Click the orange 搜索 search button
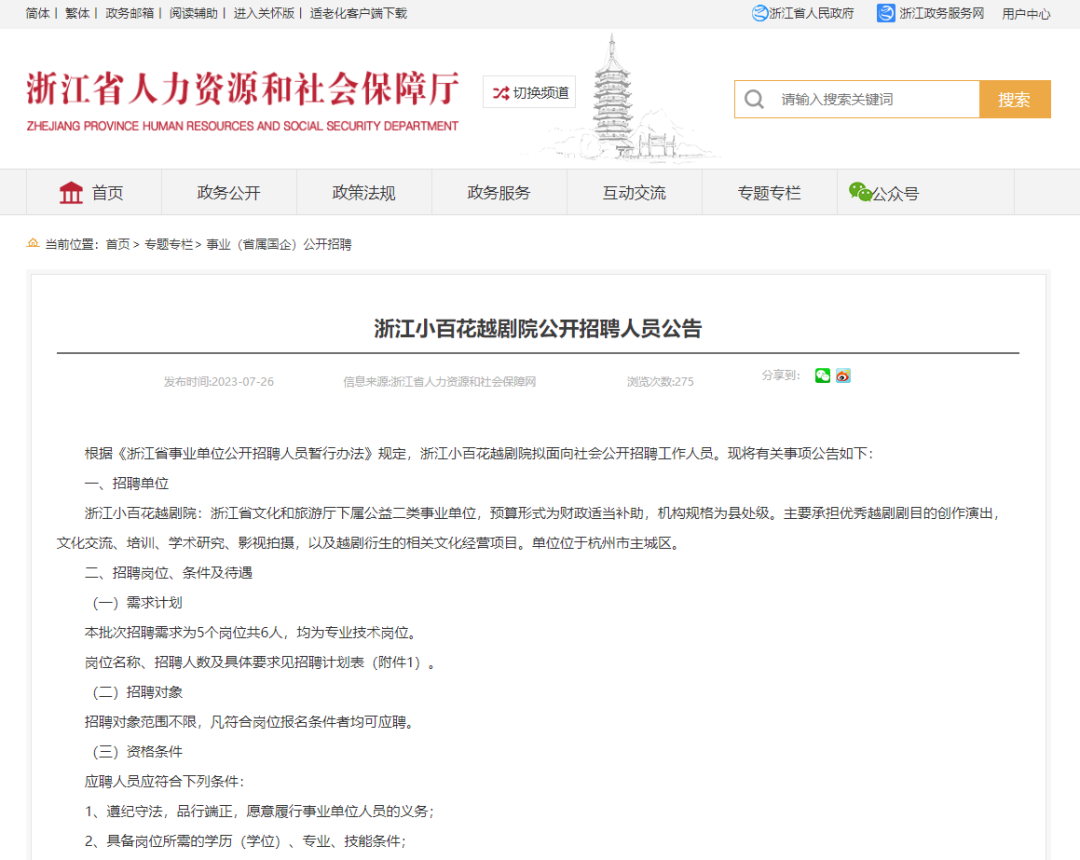The height and width of the screenshot is (860, 1080). [1015, 99]
